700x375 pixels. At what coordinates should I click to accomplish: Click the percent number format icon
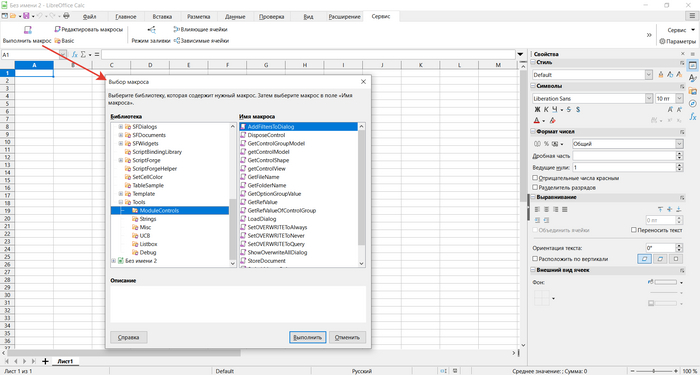[546, 144]
